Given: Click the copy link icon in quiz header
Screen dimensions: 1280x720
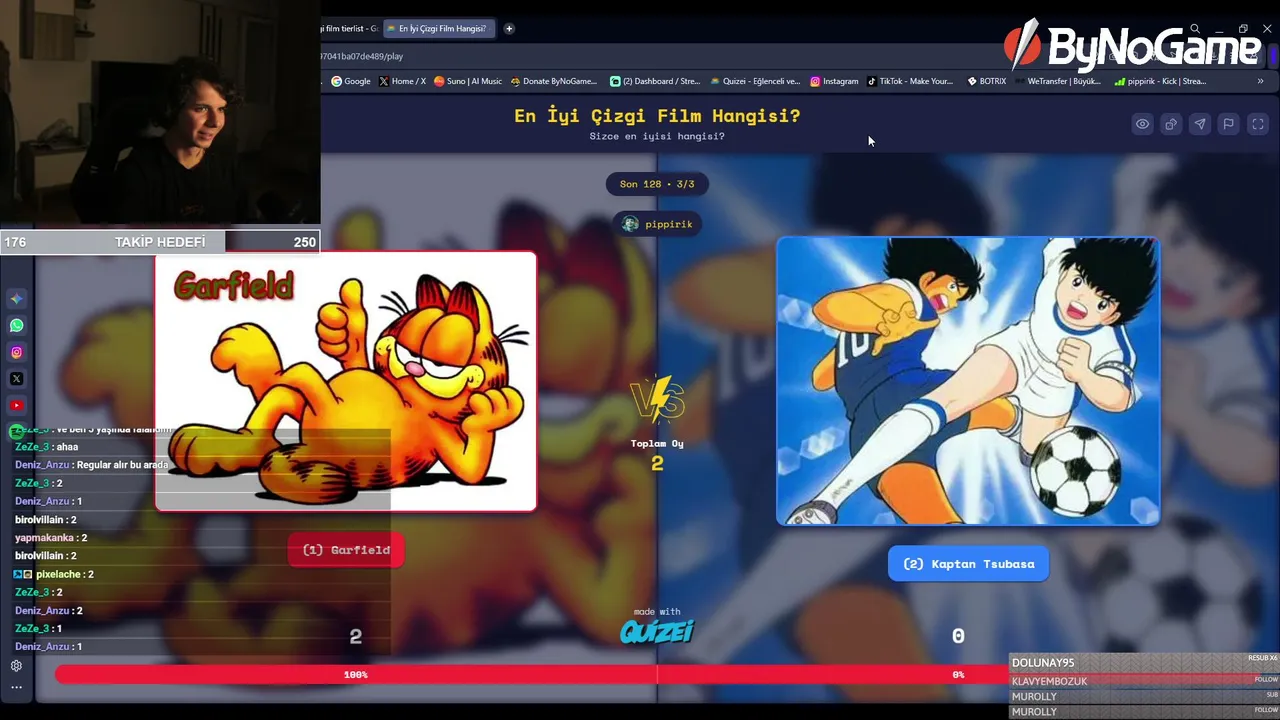Looking at the screenshot, I should tap(1171, 124).
